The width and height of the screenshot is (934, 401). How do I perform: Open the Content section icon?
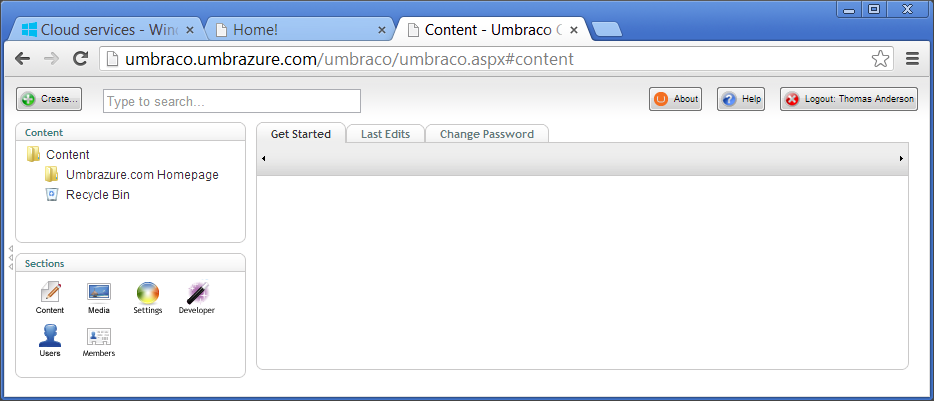pos(50,293)
